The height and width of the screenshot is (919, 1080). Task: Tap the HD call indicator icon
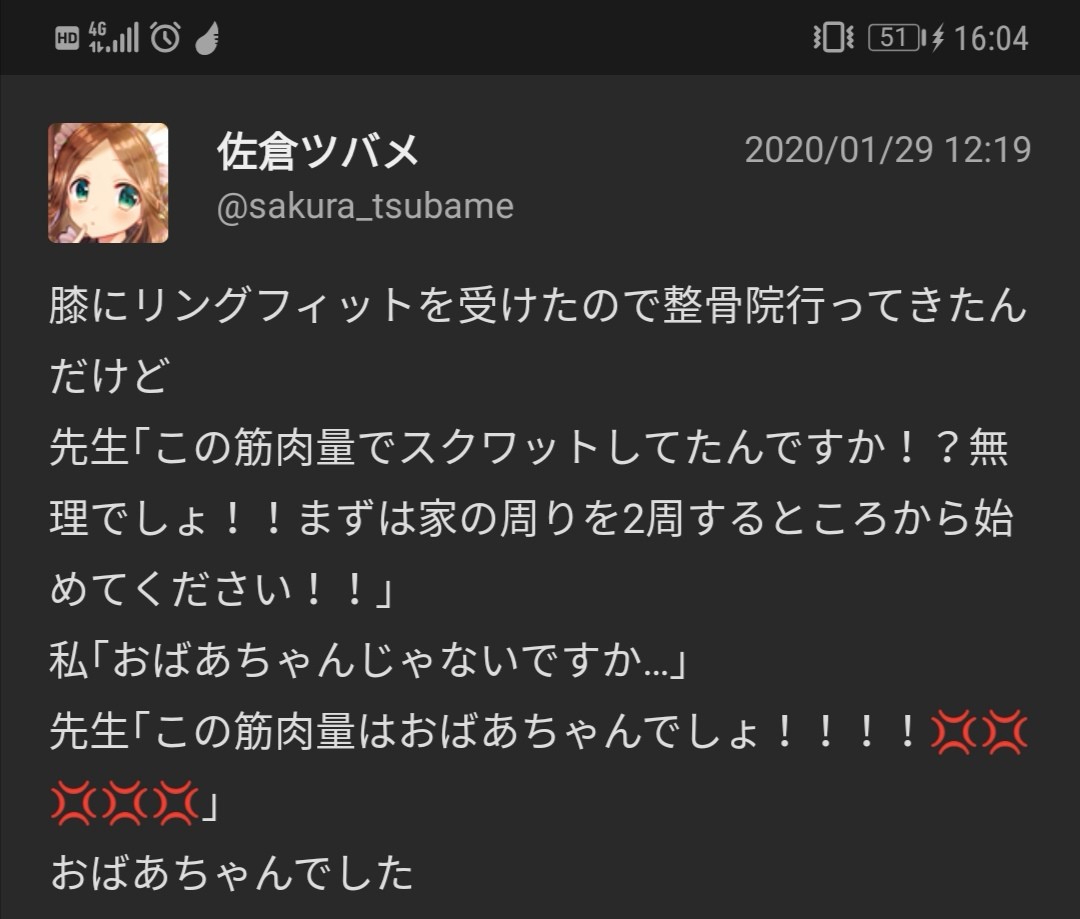67,38
